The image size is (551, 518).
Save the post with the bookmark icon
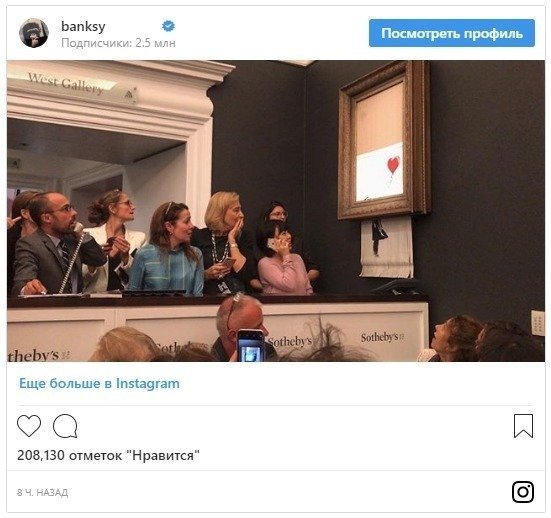(x=523, y=426)
